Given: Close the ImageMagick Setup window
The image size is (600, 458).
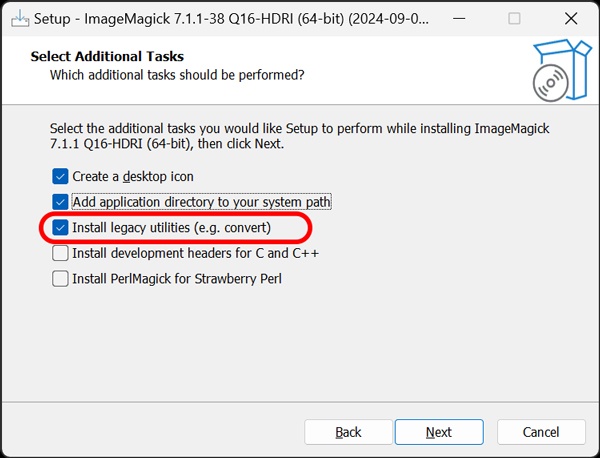Looking at the screenshot, I should click(x=571, y=18).
